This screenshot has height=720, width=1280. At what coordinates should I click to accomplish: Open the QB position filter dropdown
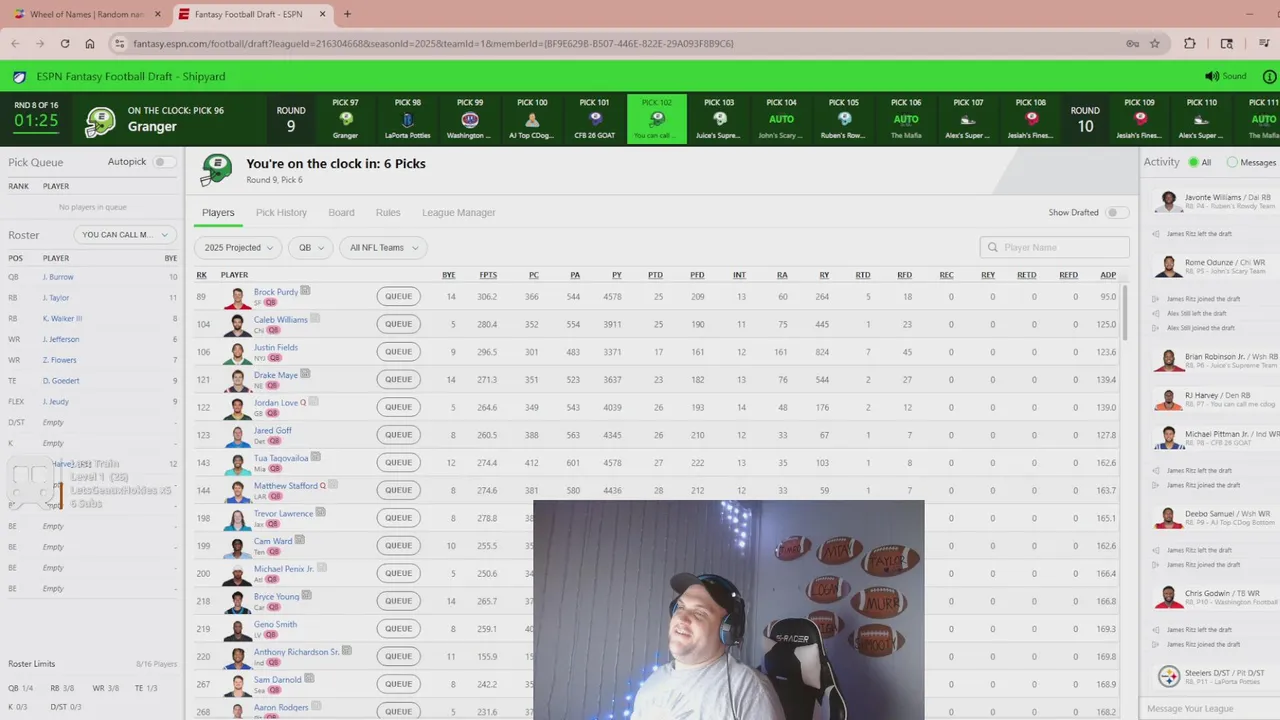click(313, 247)
